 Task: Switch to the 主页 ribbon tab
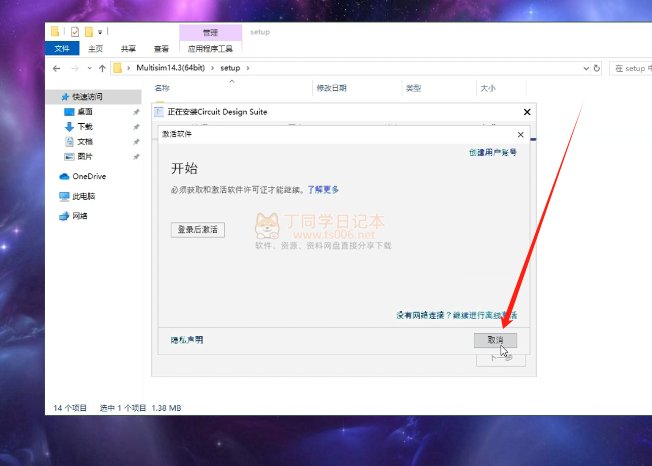click(x=95, y=48)
